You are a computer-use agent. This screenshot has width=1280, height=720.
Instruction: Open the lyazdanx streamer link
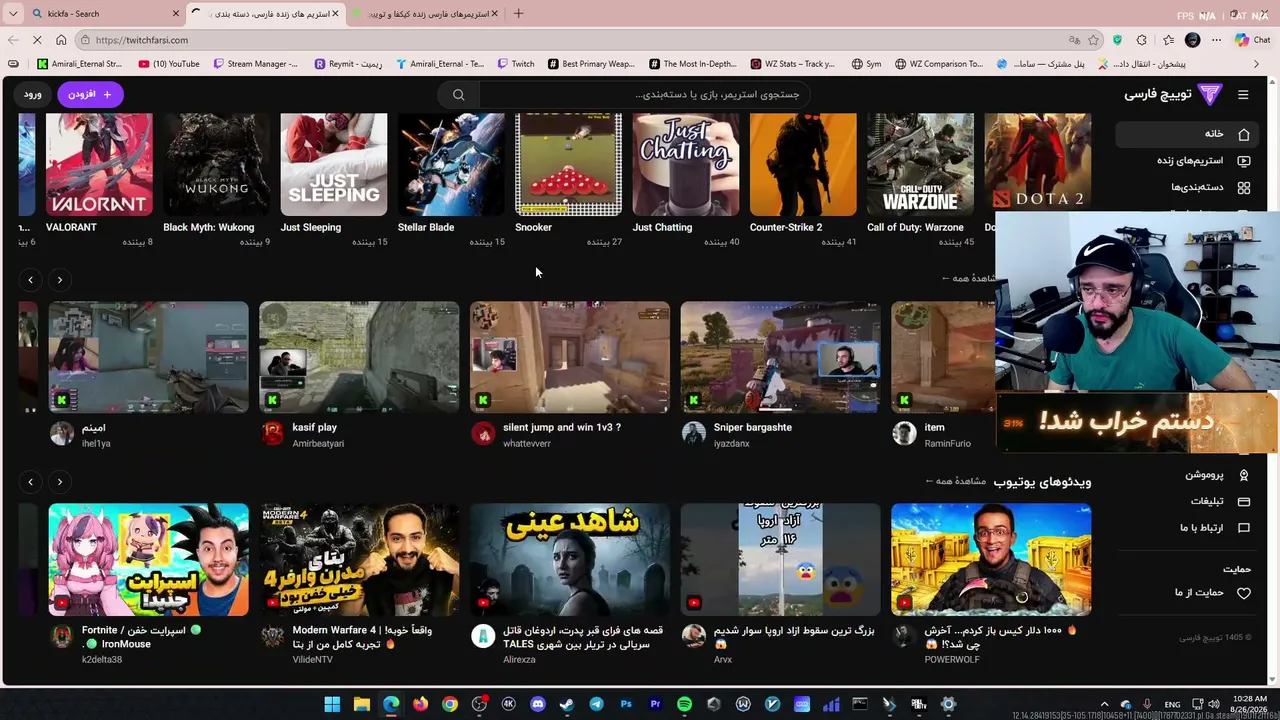click(732, 444)
